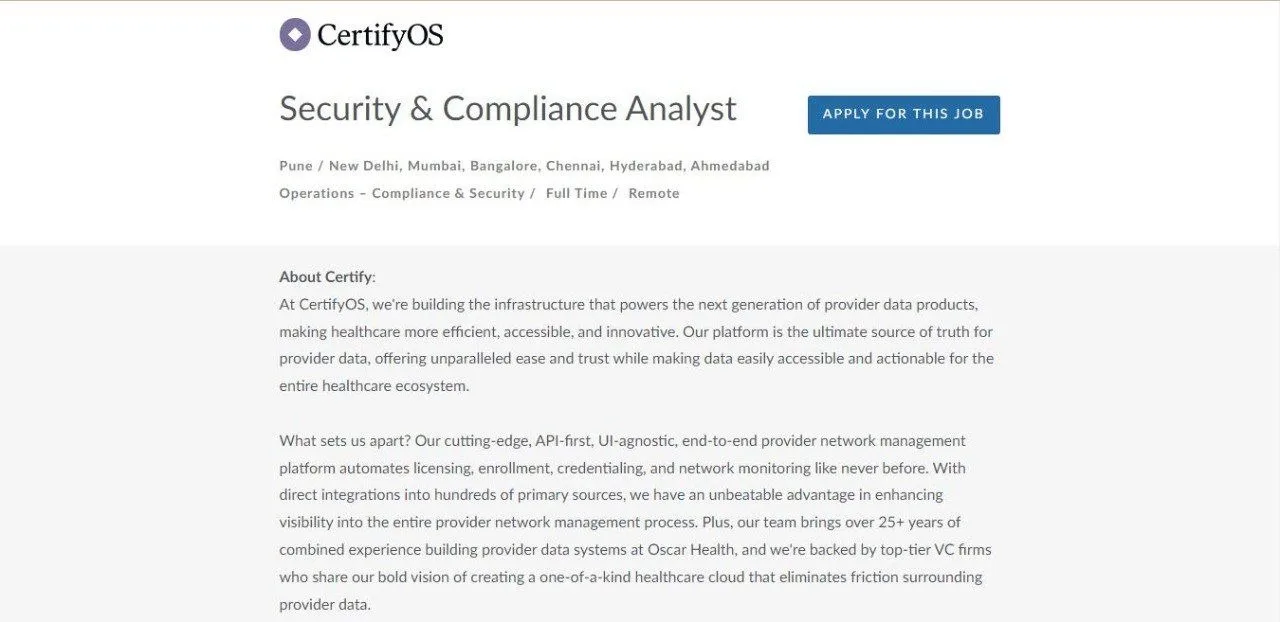Image resolution: width=1280 pixels, height=622 pixels.
Task: Click Ahmedabad in the locations list
Action: [730, 166]
